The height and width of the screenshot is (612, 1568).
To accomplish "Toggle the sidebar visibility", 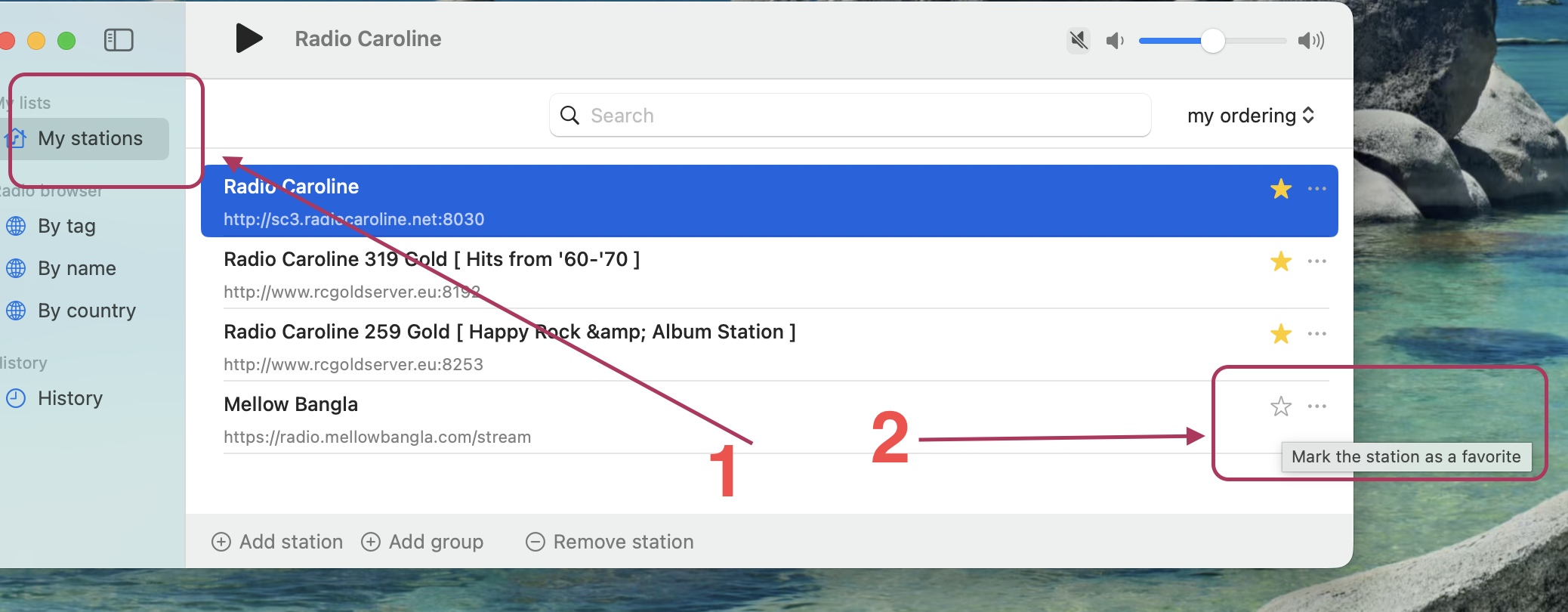I will coord(119,40).
